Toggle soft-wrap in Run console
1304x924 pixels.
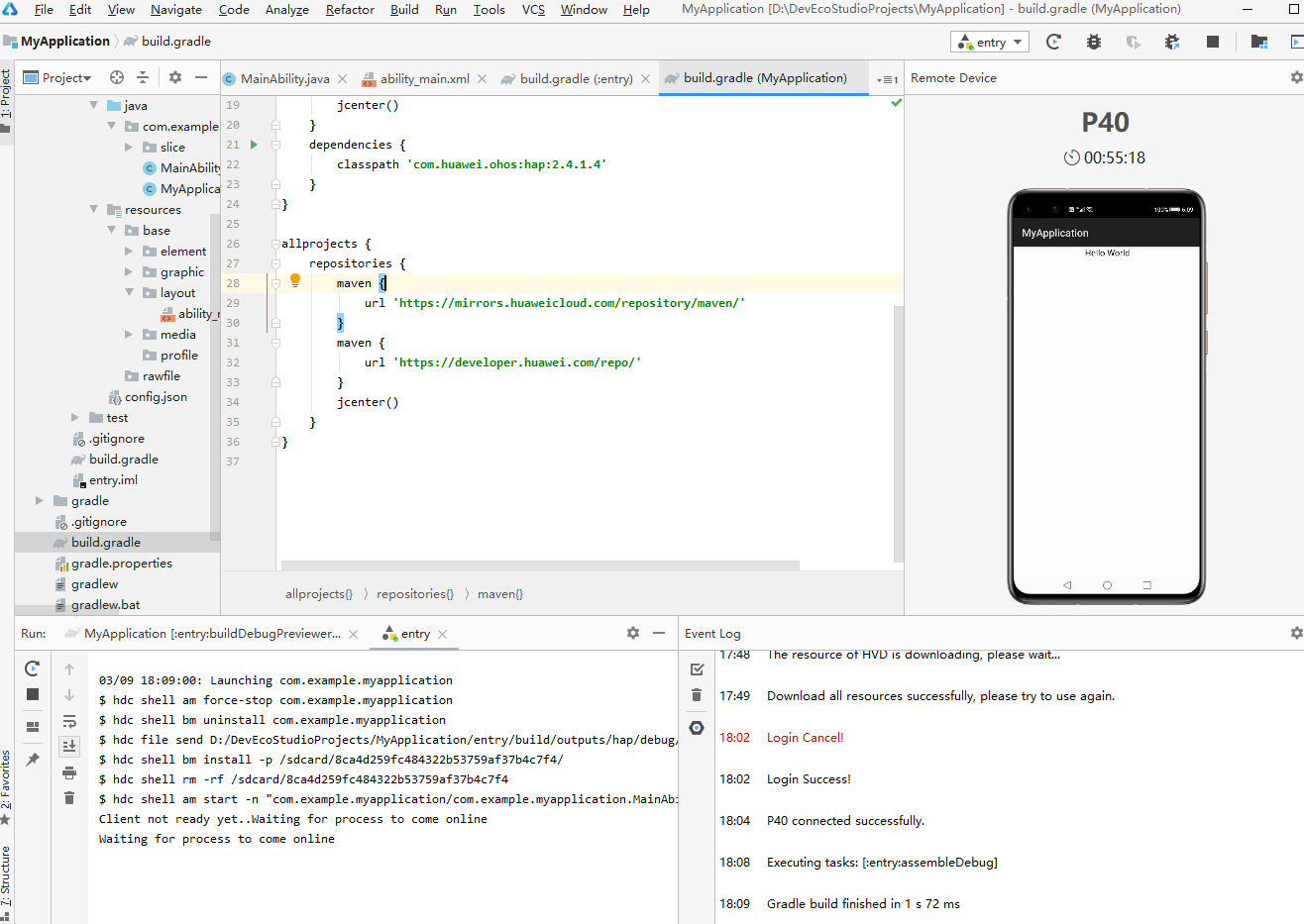69,721
